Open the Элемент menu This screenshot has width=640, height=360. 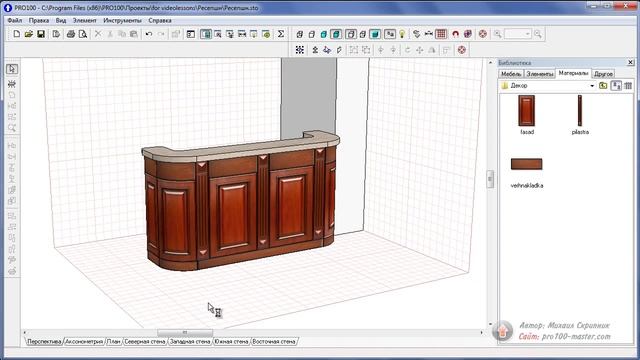(84, 20)
